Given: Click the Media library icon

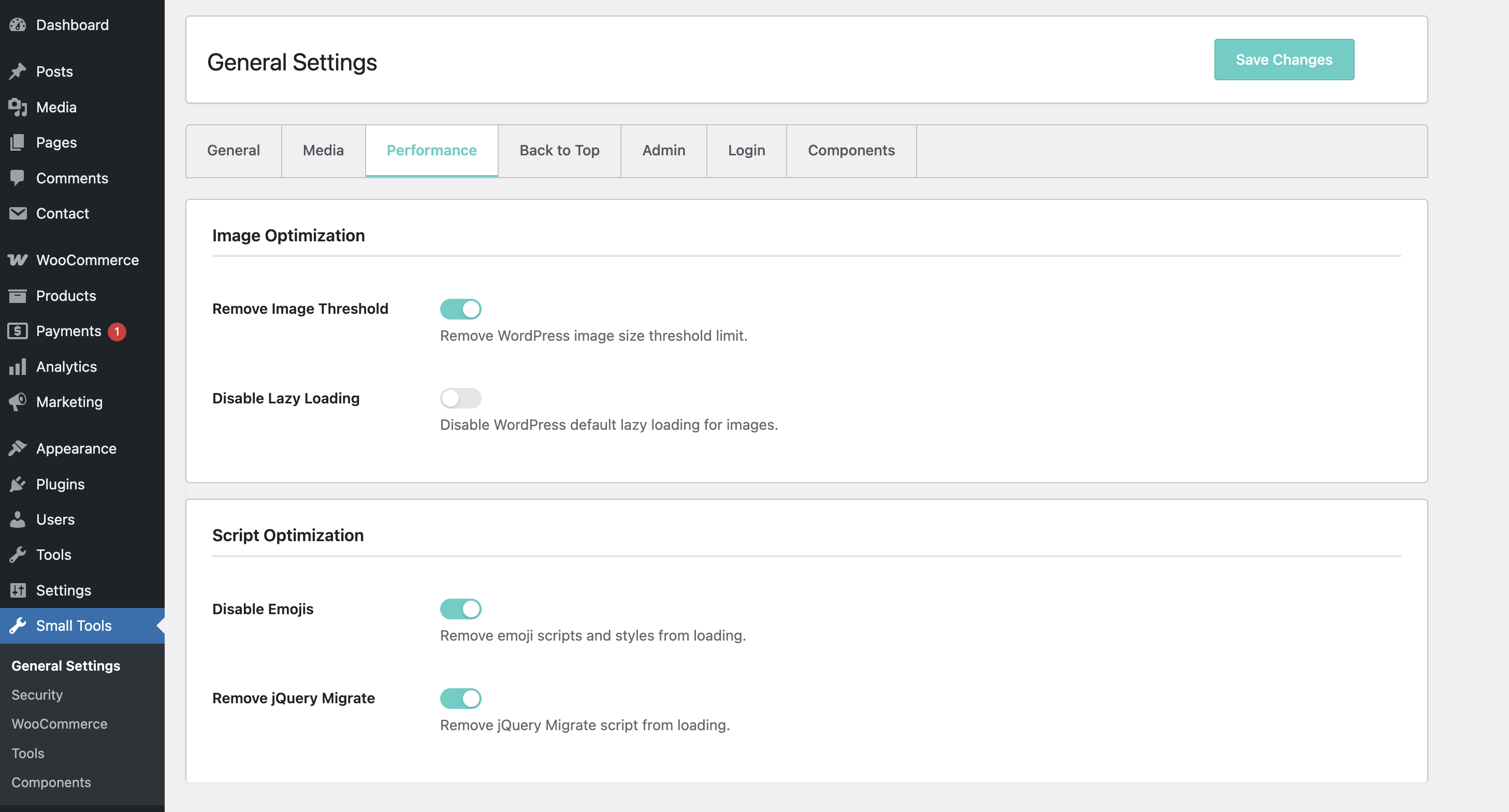Looking at the screenshot, I should coord(18,107).
